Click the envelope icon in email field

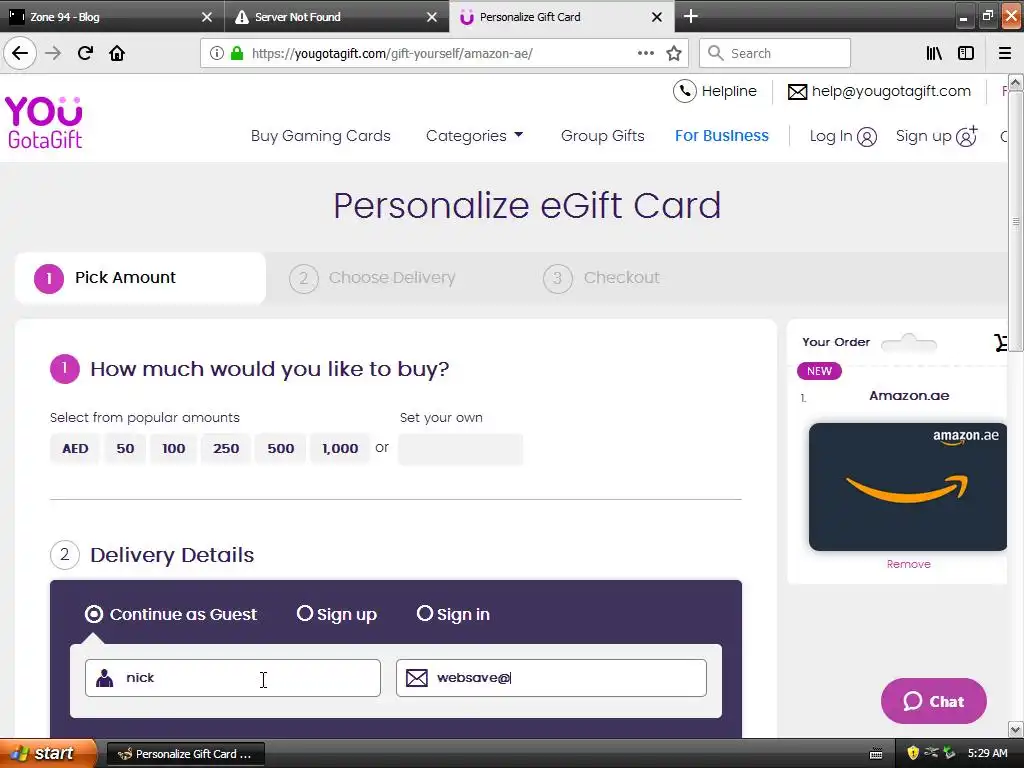pos(417,678)
